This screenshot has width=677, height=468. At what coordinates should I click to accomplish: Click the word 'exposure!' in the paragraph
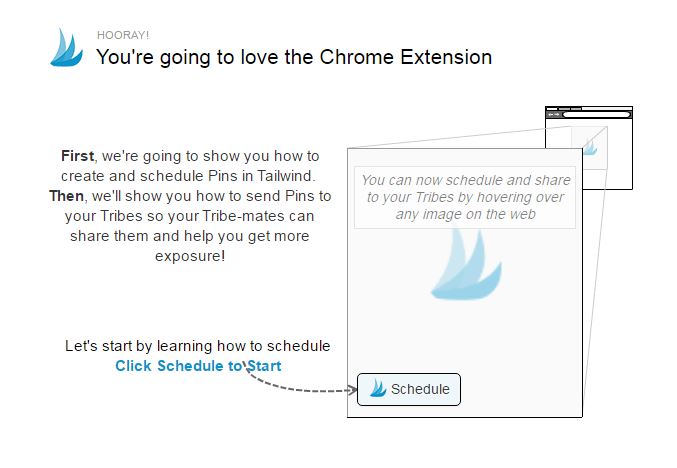pos(190,256)
